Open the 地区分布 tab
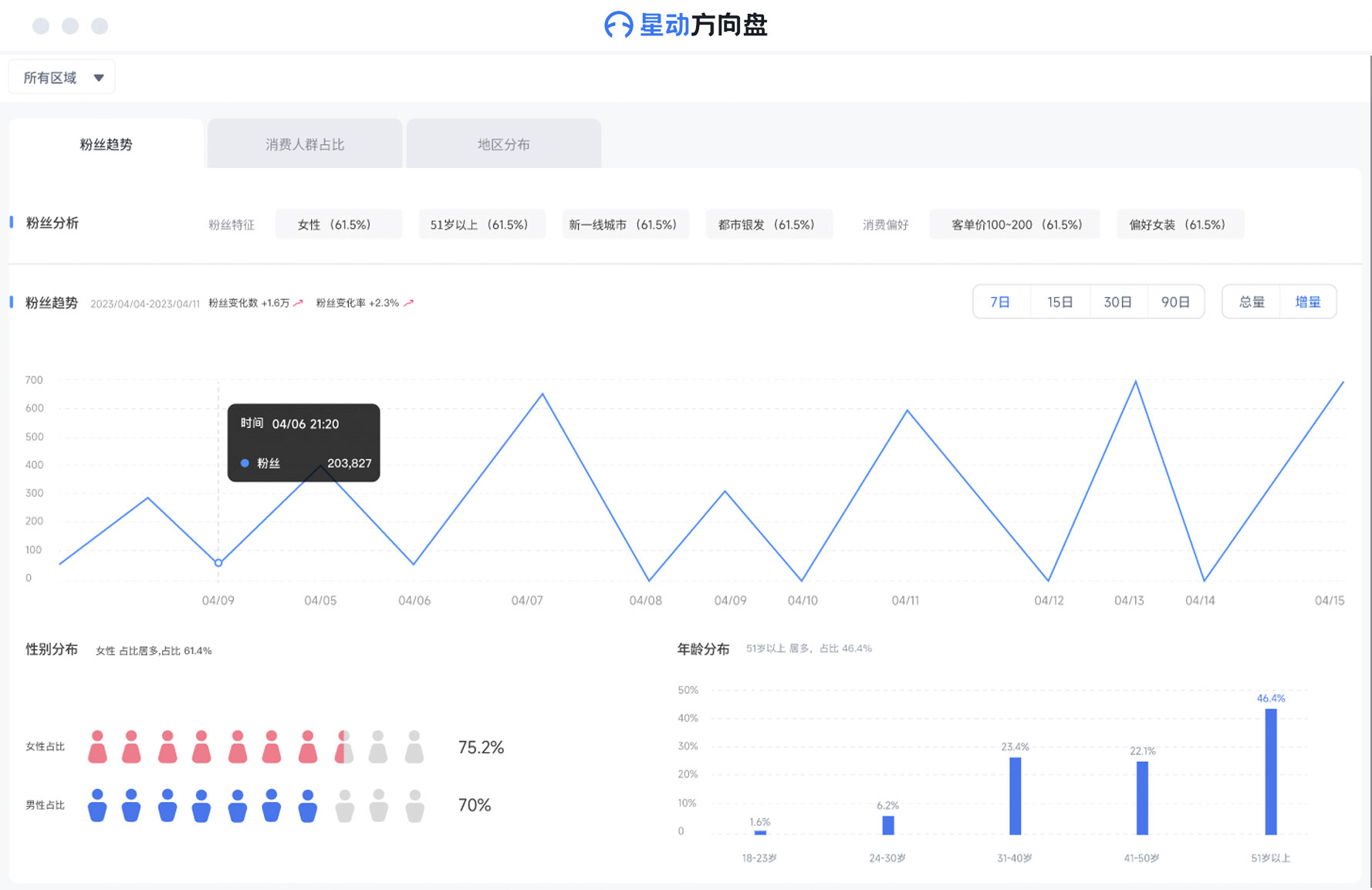Viewport: 1372px width, 890px height. (x=503, y=144)
